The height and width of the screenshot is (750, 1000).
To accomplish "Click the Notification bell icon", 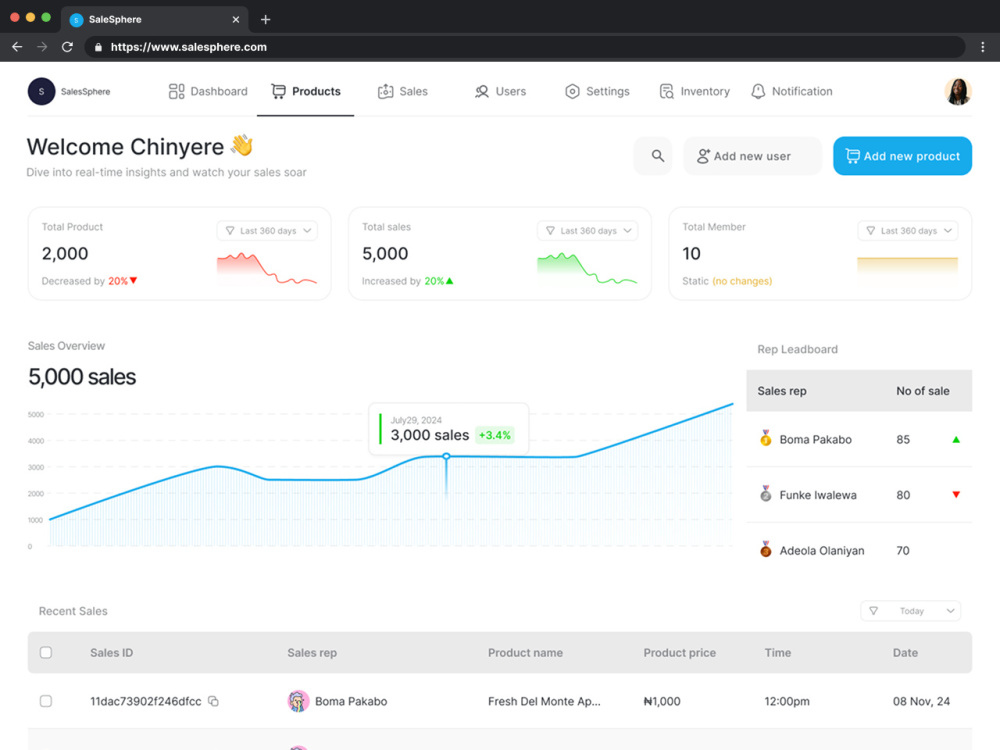I will tap(758, 91).
